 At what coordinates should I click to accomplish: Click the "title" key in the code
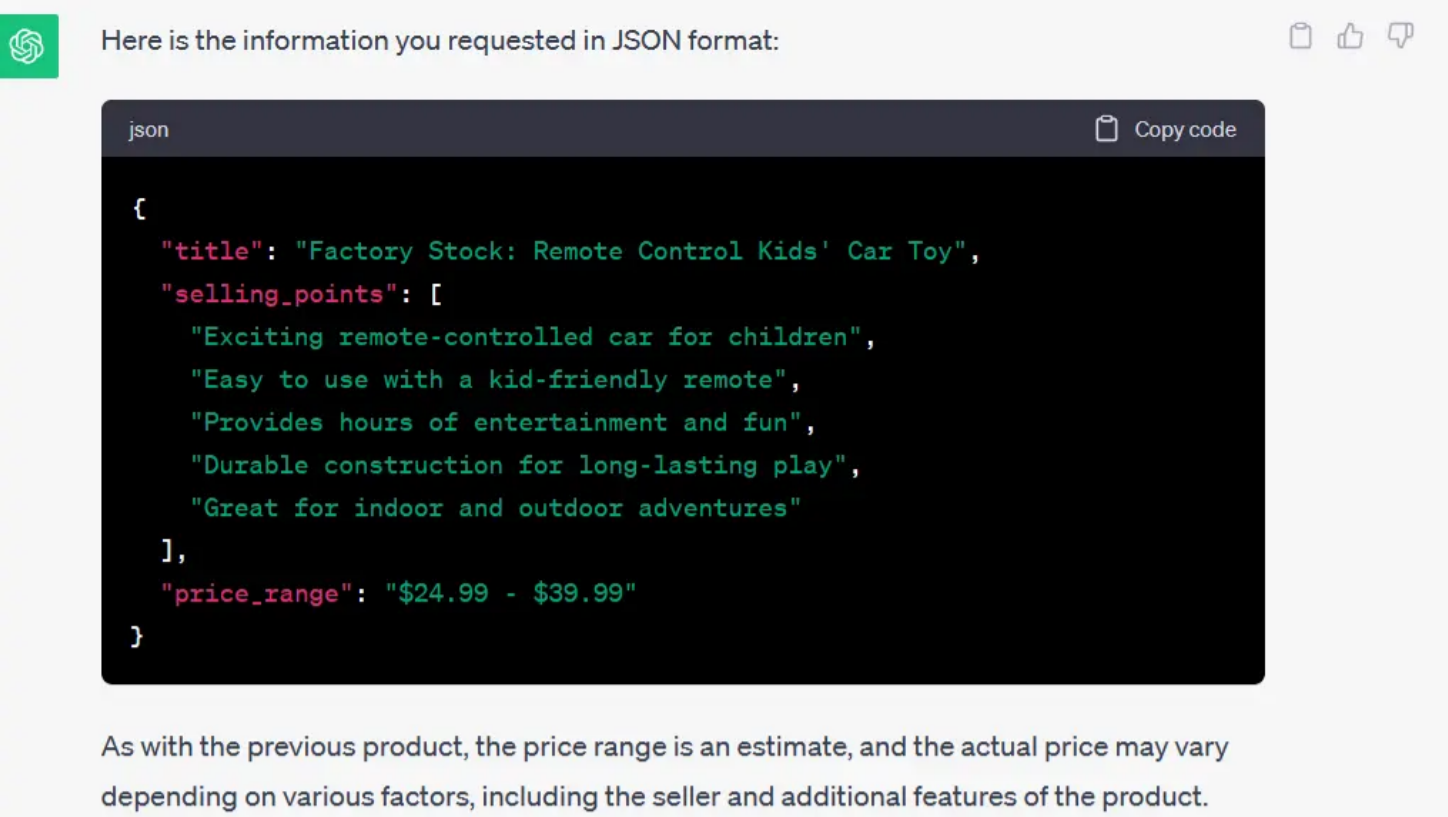pos(211,251)
